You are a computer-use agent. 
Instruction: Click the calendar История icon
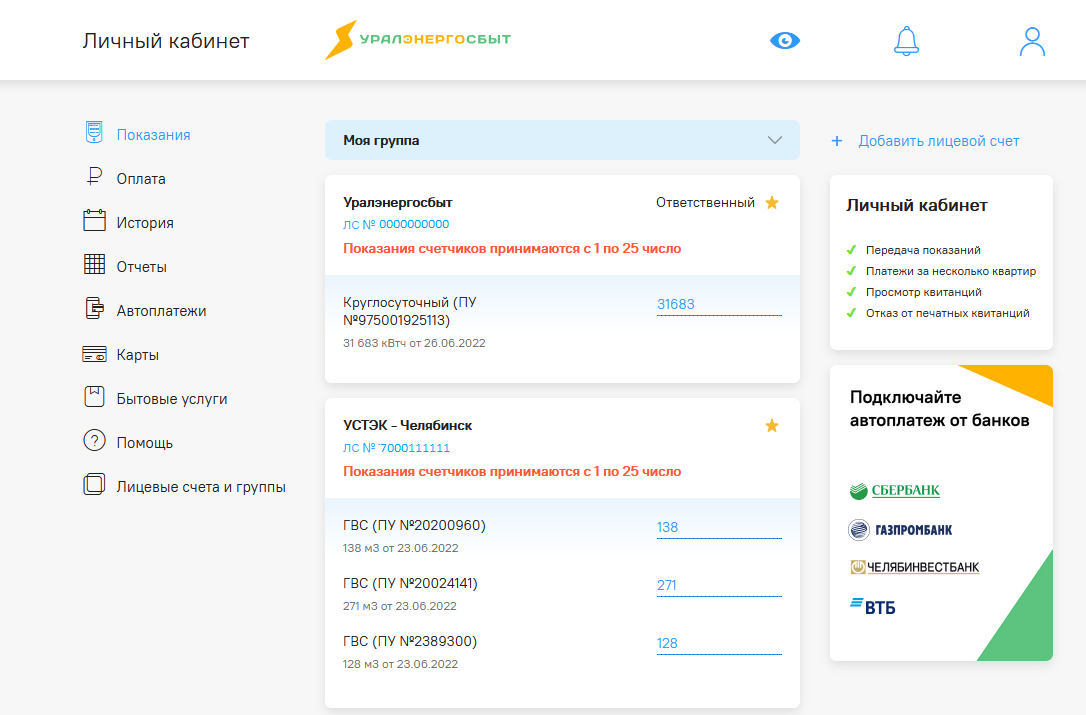94,220
